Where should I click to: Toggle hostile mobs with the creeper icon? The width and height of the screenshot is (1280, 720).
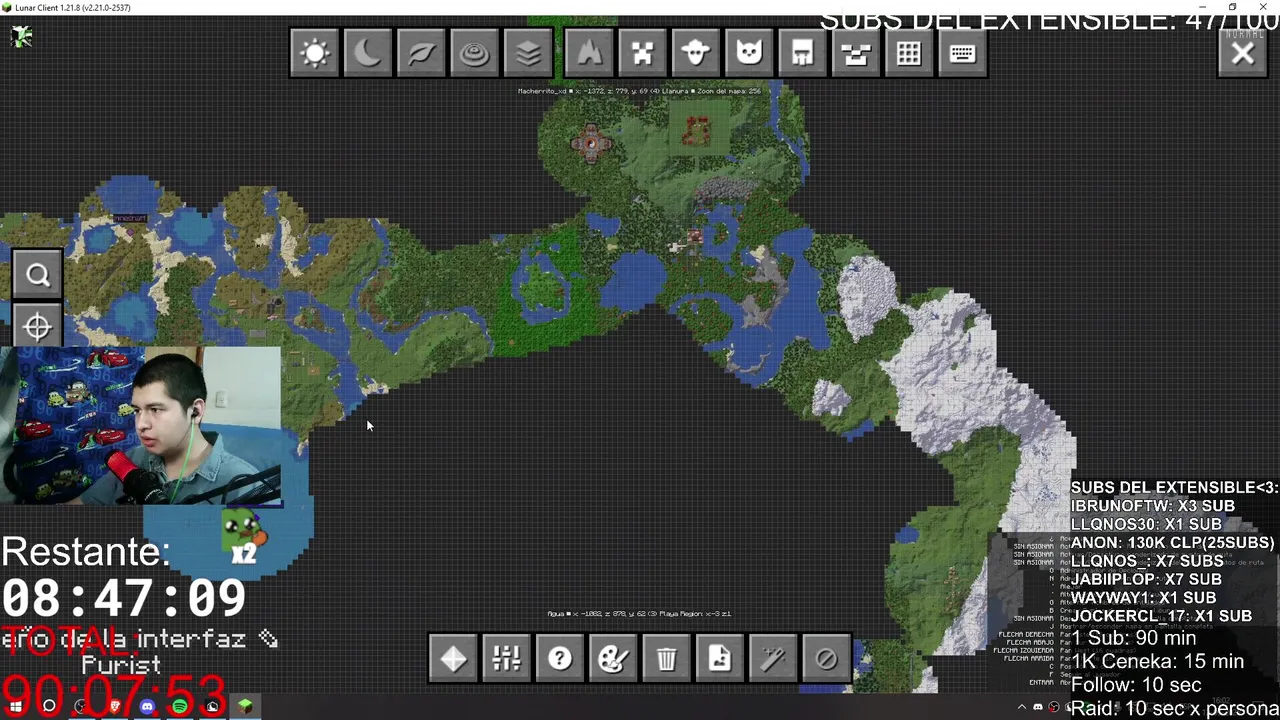(642, 53)
